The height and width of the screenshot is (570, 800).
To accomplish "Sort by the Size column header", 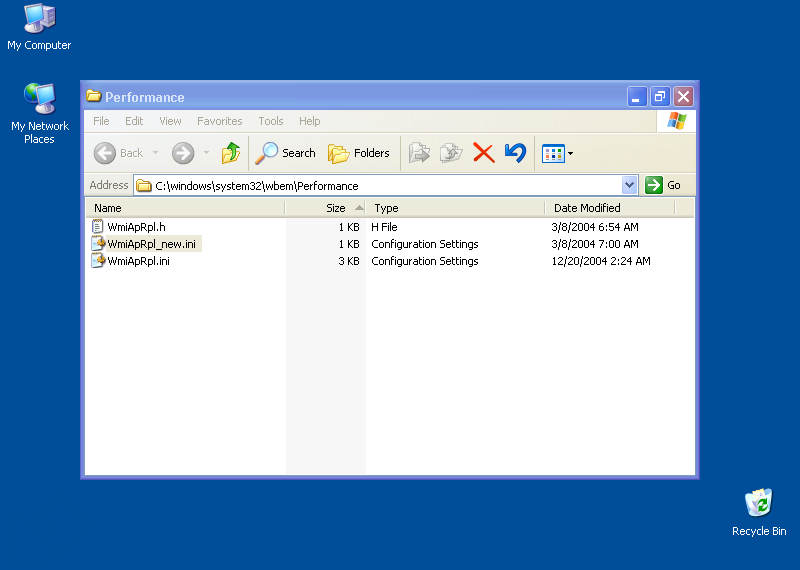I will point(325,208).
